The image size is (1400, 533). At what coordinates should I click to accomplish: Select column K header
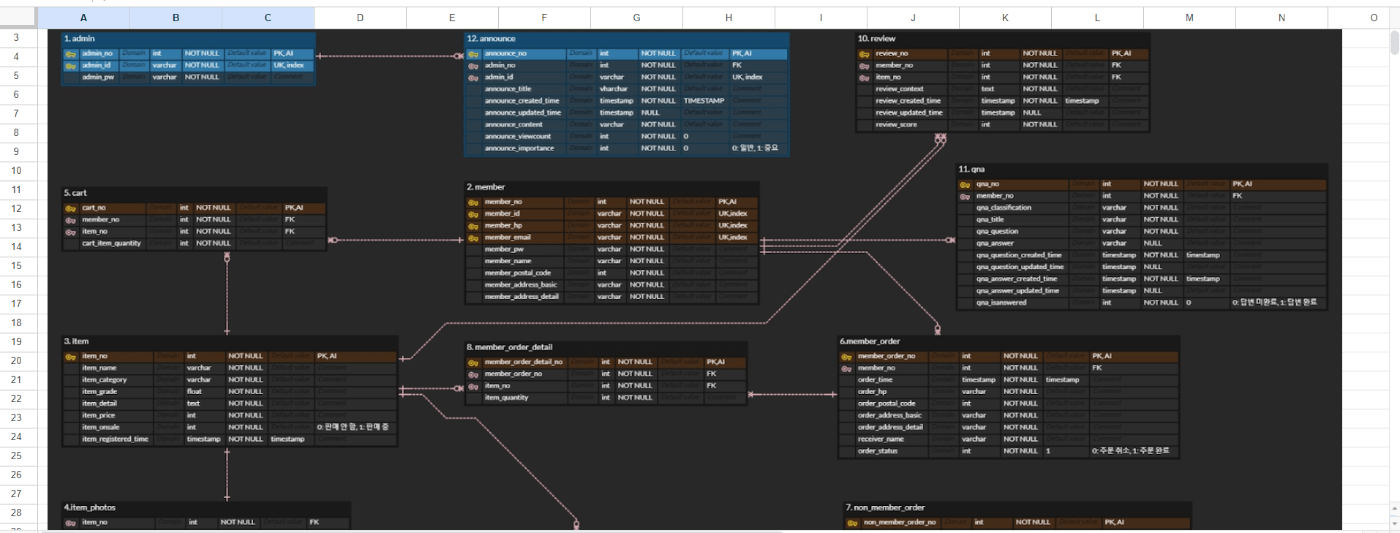tap(1005, 18)
